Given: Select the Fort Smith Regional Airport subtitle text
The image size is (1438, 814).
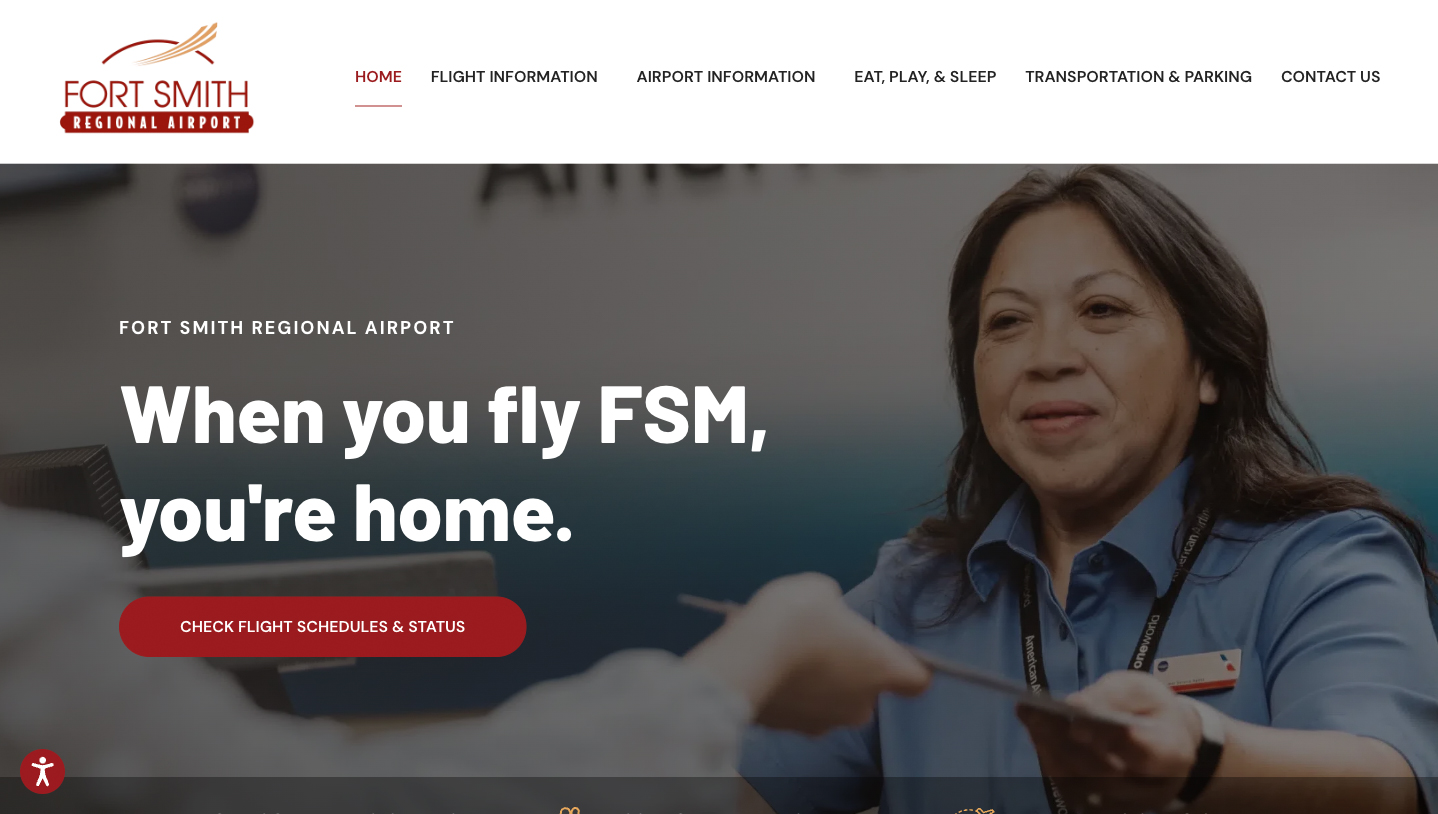Looking at the screenshot, I should point(287,328).
